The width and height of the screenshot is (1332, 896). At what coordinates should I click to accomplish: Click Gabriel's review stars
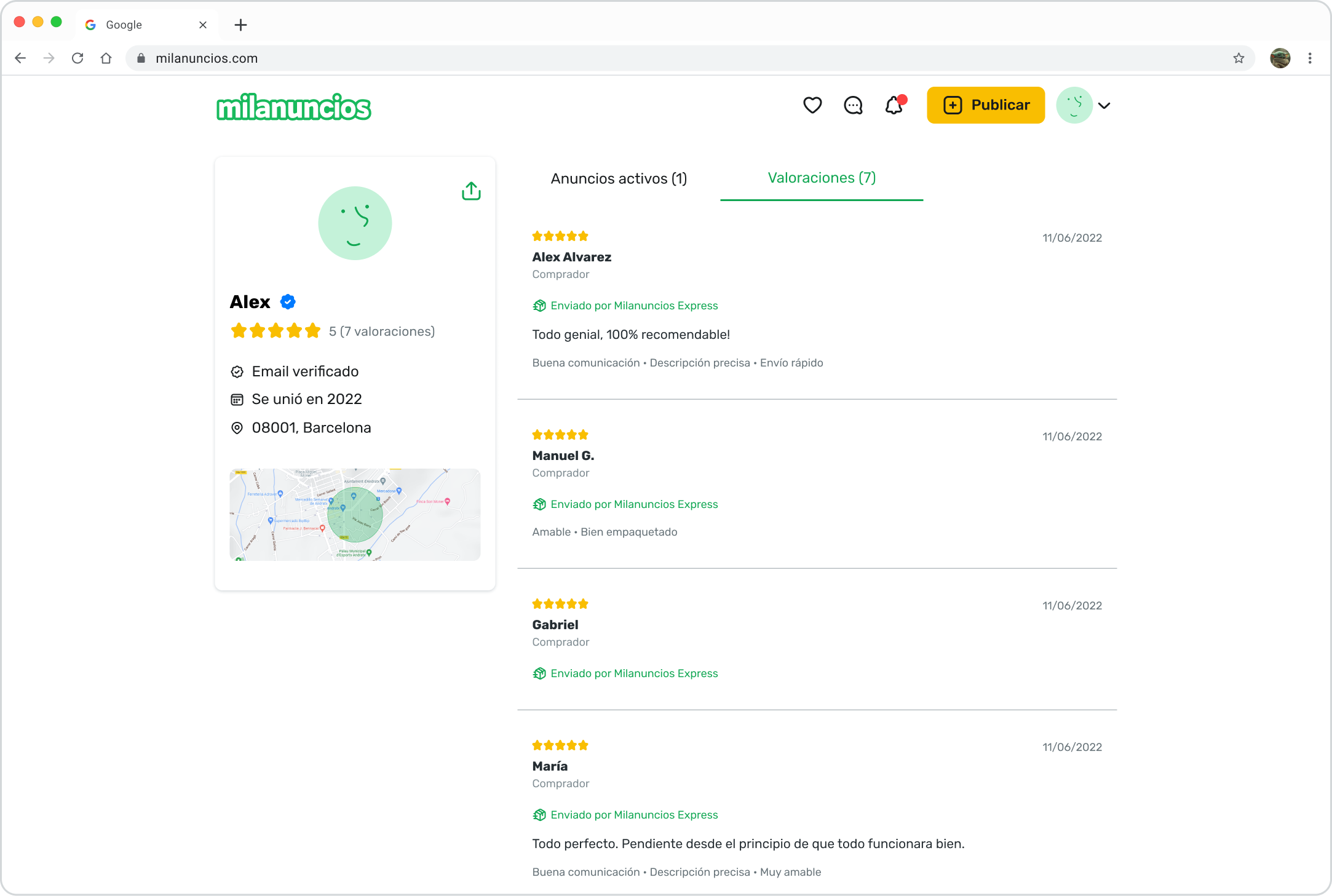(560, 604)
